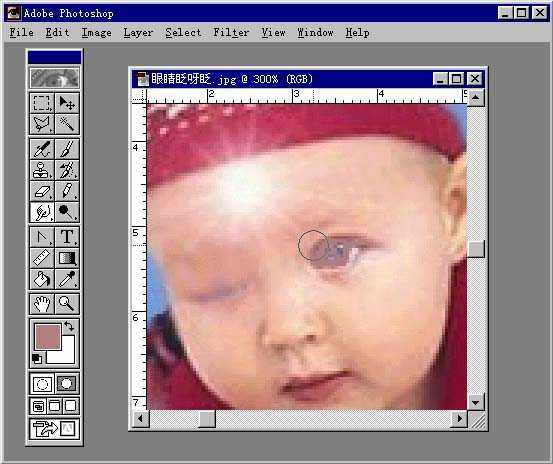553x464 pixels.
Task: Open the Image menu
Action: coord(96,33)
